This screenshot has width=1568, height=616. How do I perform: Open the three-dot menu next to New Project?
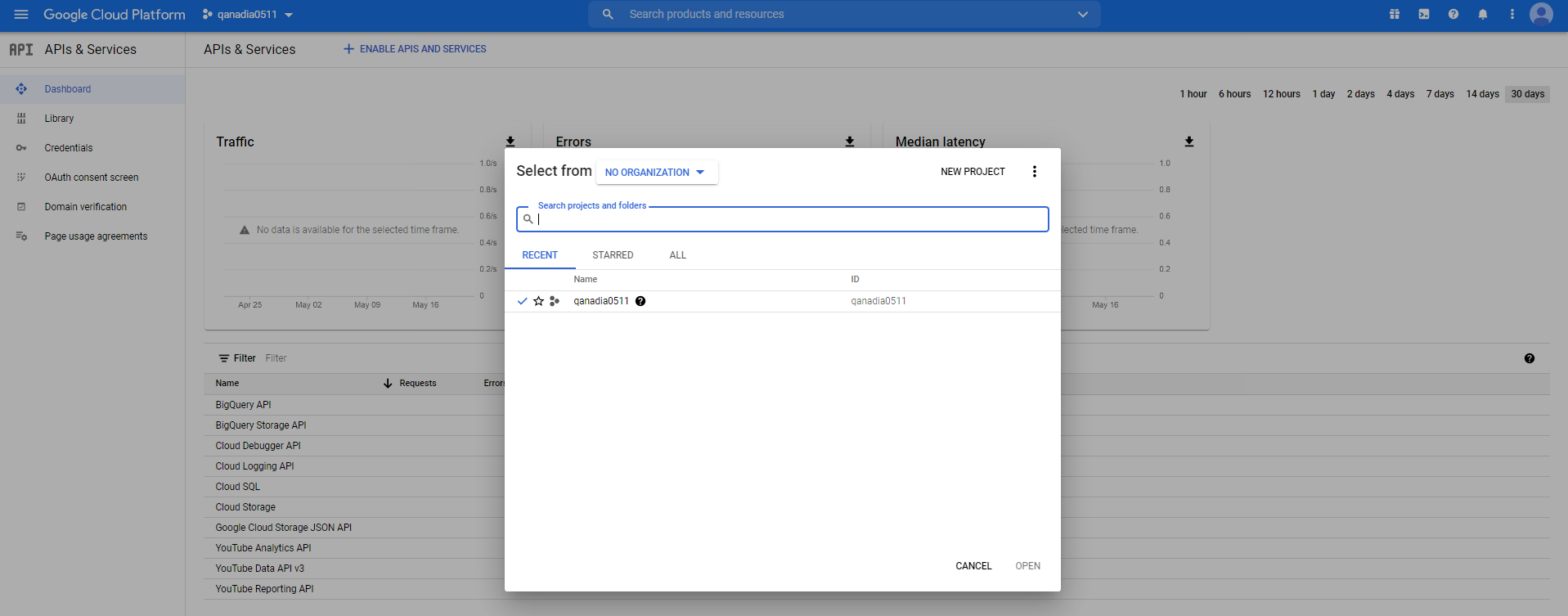(1035, 172)
